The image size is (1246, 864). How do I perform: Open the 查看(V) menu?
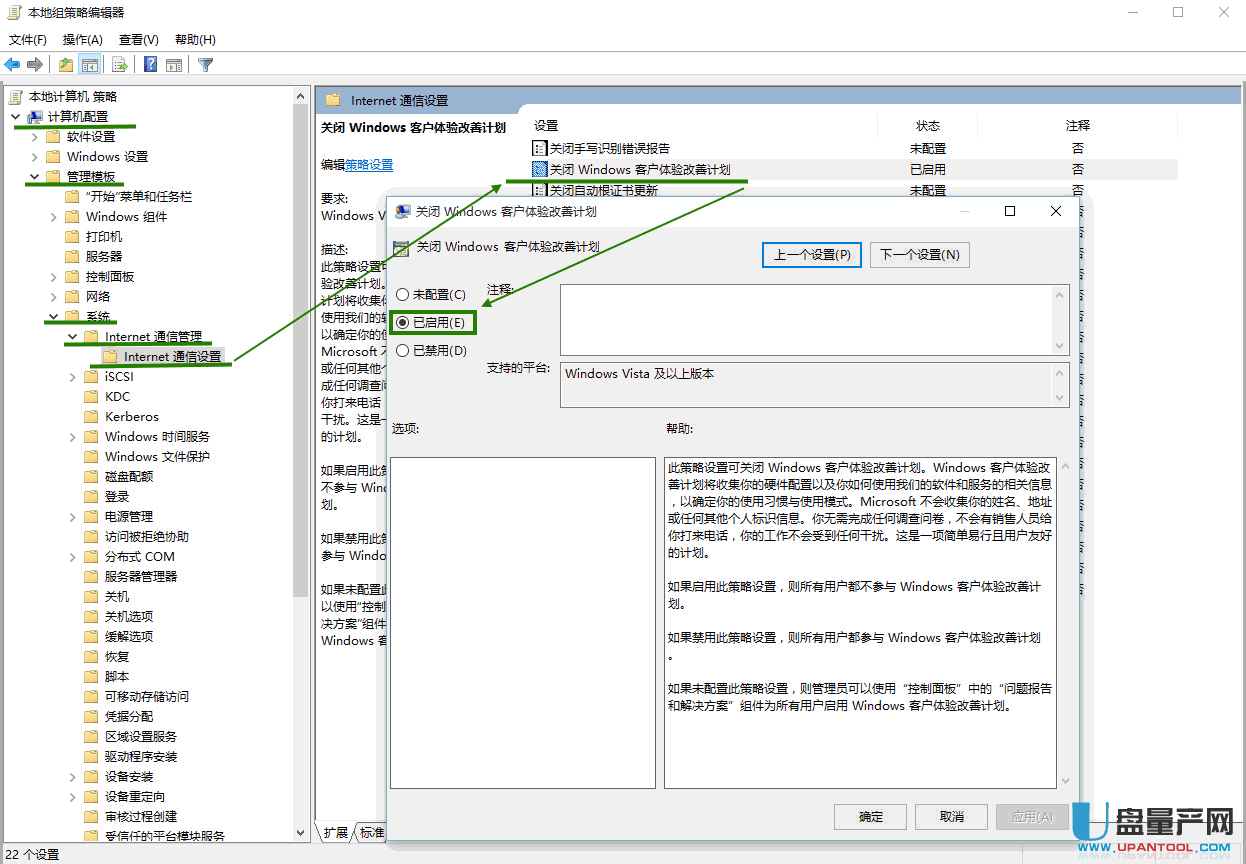coord(138,40)
